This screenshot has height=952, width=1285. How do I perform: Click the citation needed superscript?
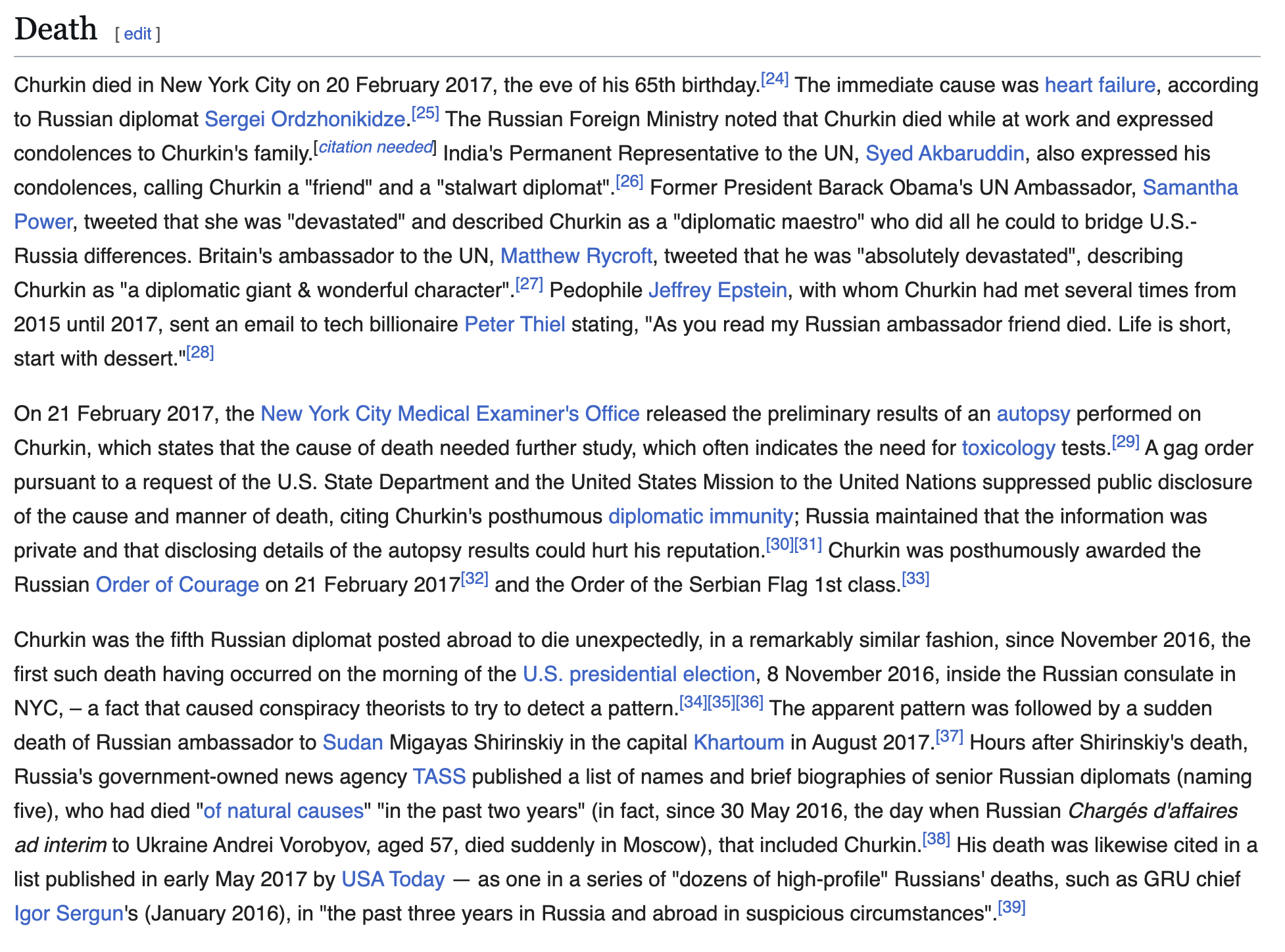376,147
